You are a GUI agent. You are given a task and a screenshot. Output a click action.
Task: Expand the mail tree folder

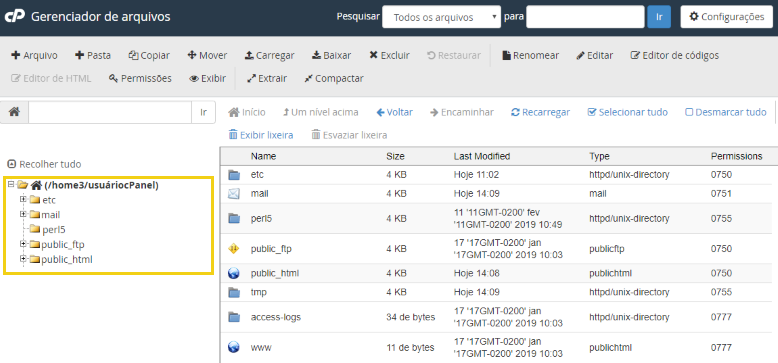pyautogui.click(x=22, y=214)
